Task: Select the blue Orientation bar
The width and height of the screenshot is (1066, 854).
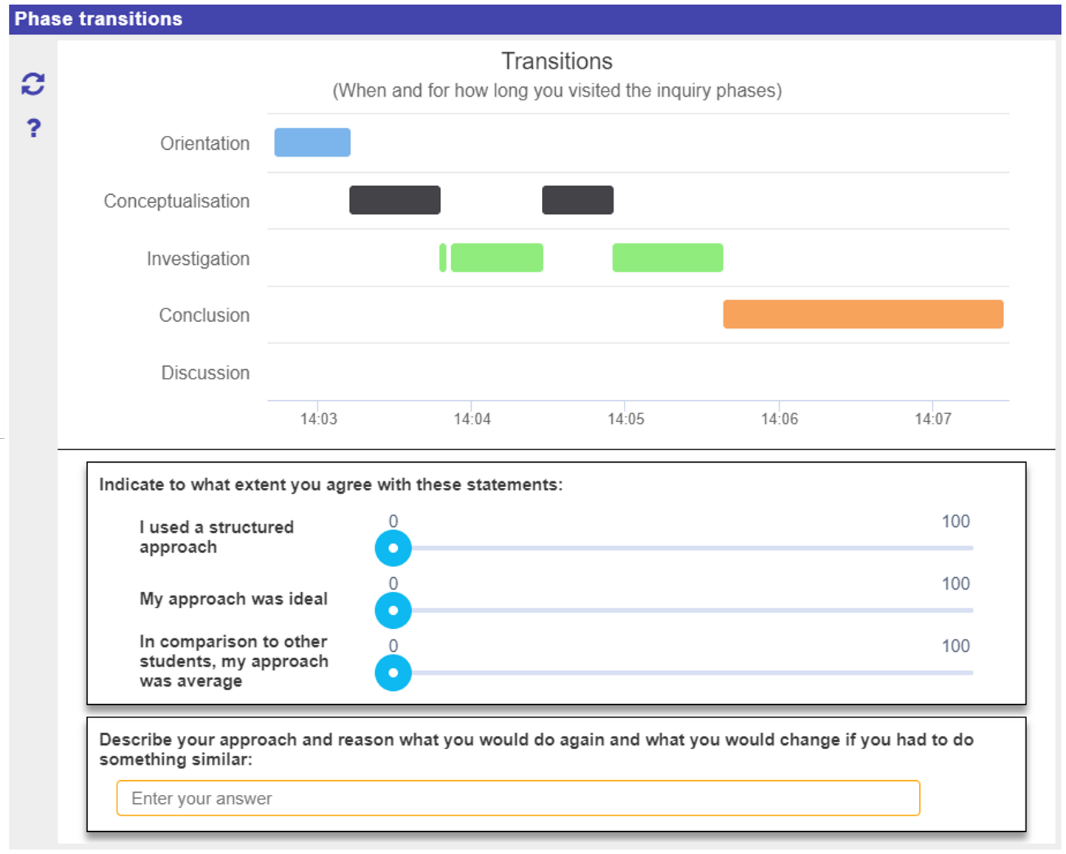Action: [312, 143]
